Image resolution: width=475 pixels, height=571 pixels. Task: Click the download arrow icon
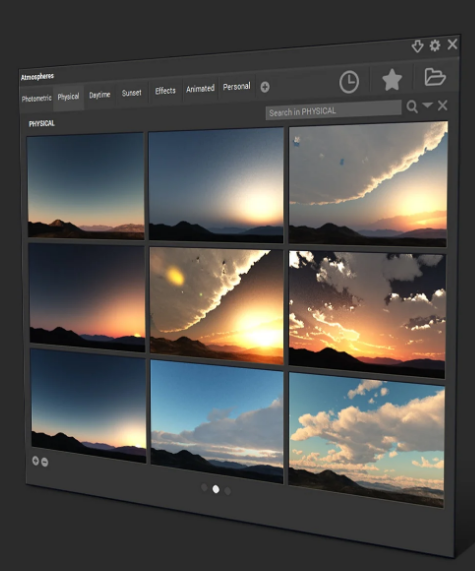[x=417, y=46]
